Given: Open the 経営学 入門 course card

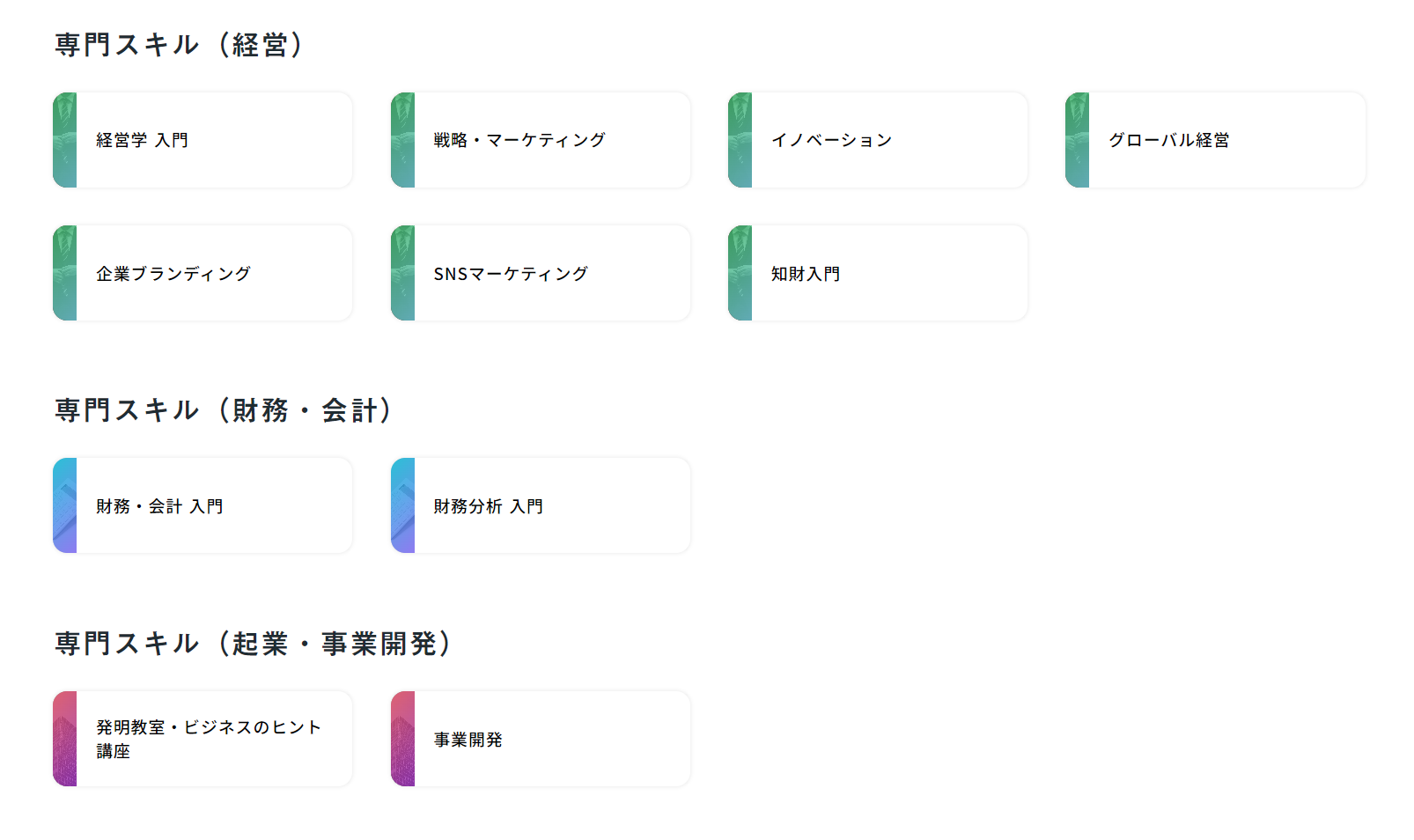Looking at the screenshot, I should point(203,140).
